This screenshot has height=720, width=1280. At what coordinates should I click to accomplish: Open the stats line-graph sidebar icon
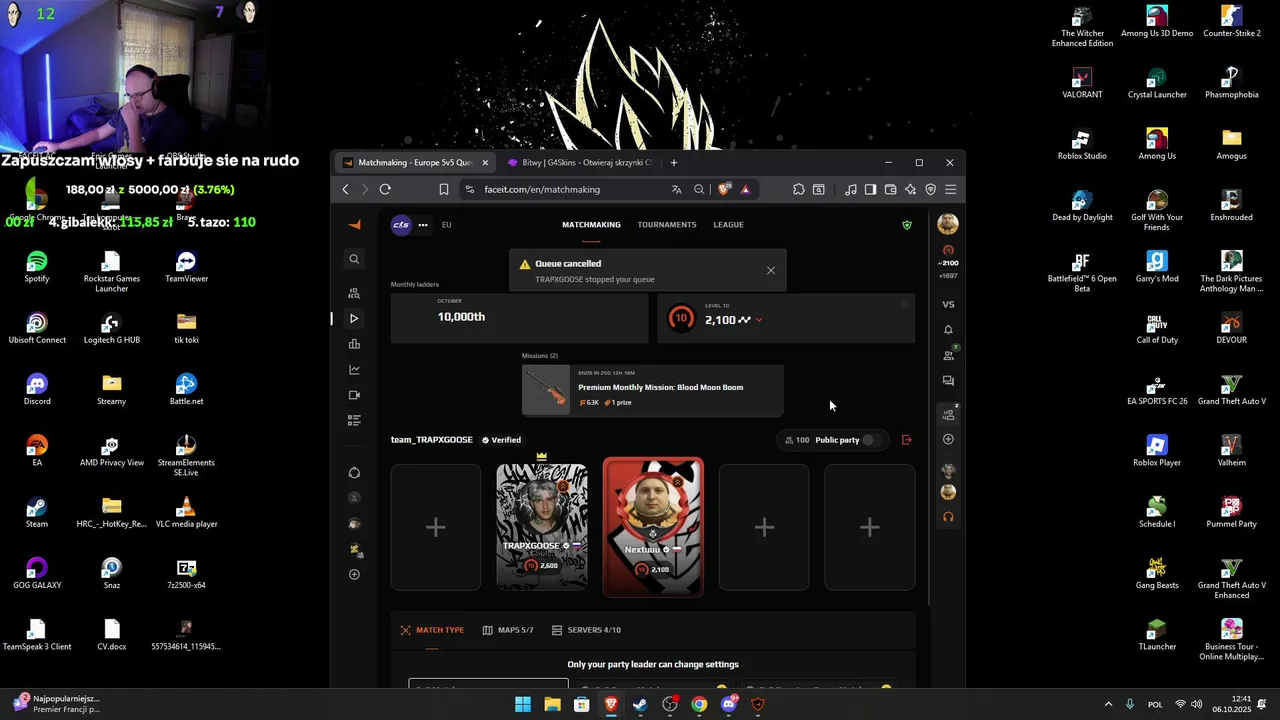(x=354, y=370)
